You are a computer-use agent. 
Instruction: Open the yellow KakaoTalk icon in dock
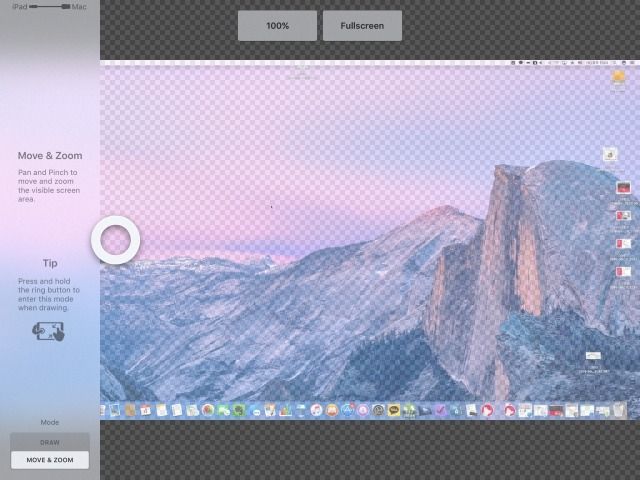393,410
